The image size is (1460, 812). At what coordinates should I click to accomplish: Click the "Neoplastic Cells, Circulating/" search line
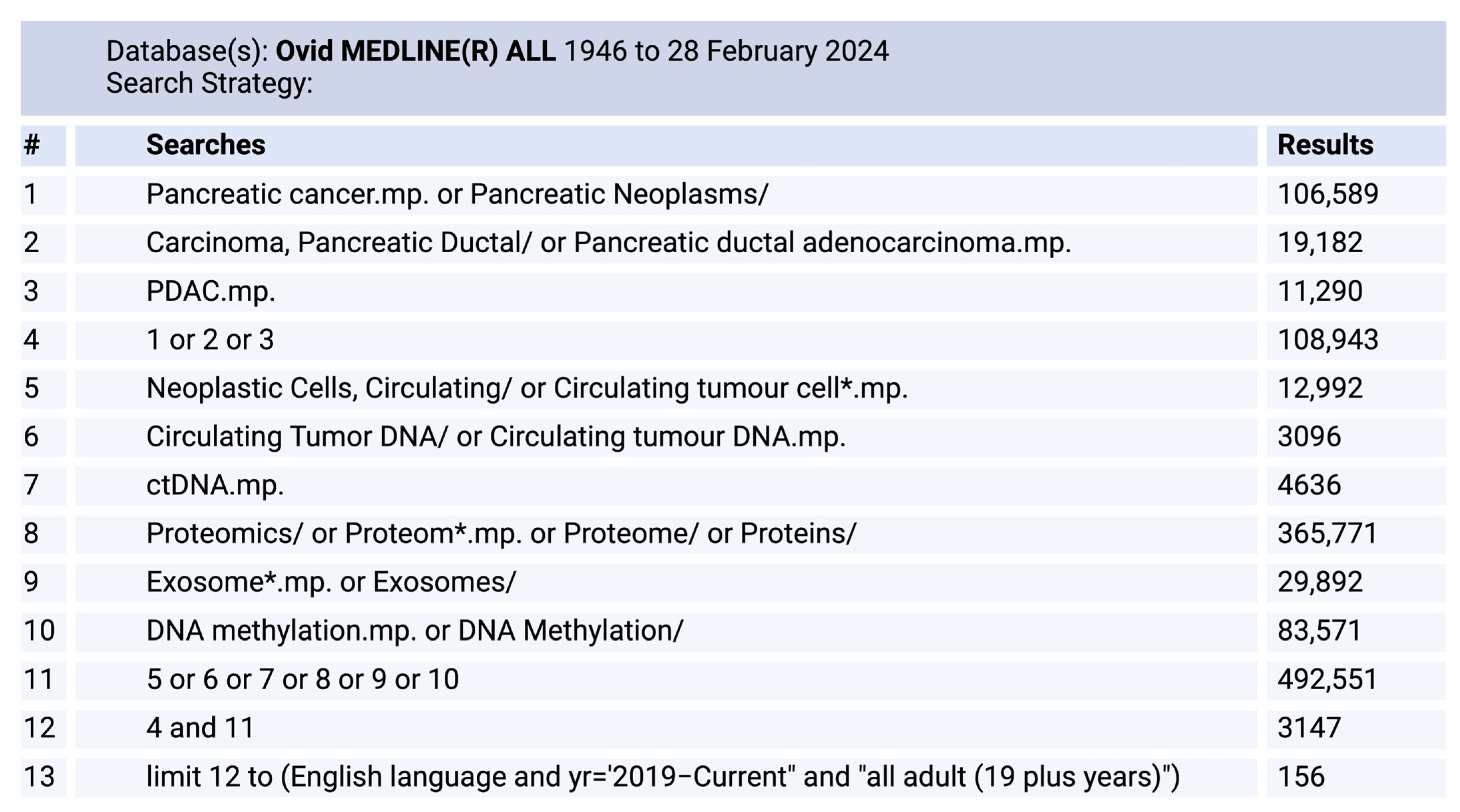click(x=526, y=389)
